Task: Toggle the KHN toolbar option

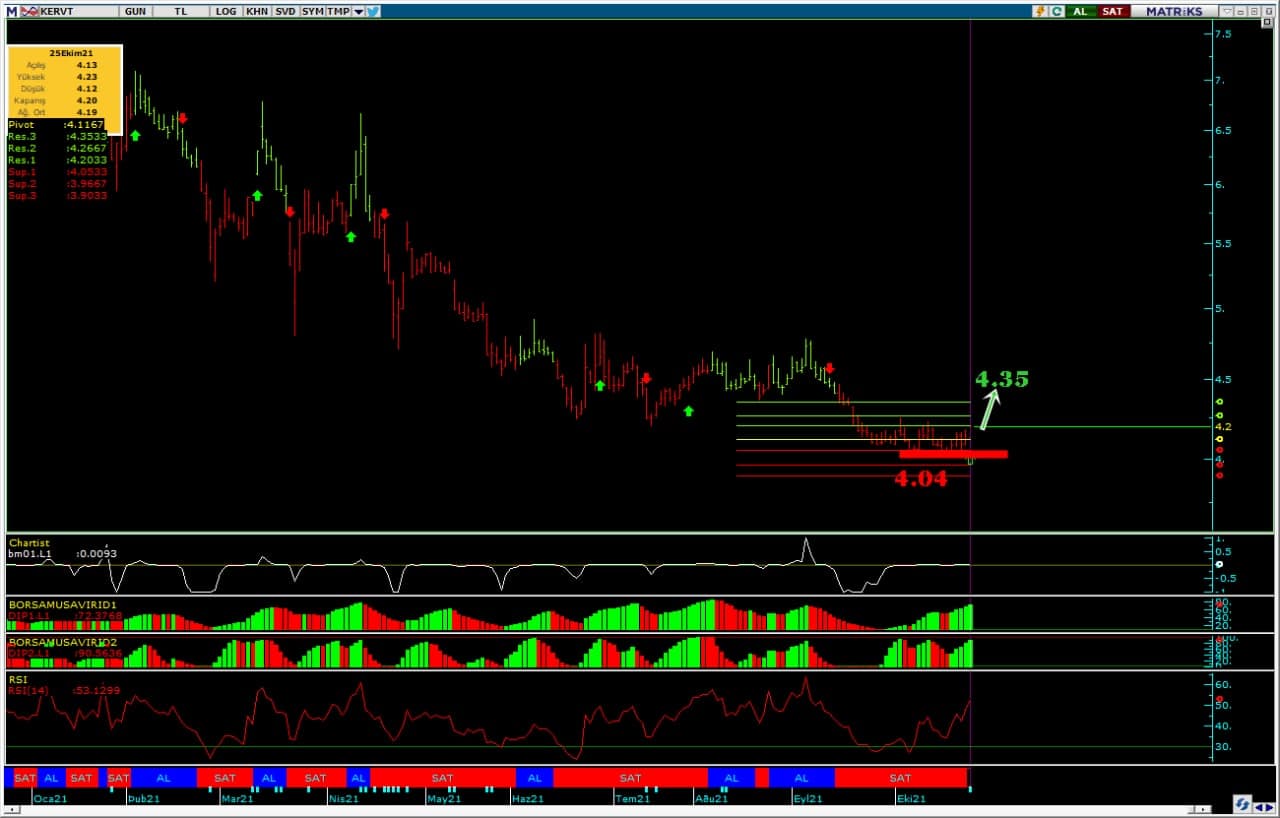Action: tap(256, 11)
